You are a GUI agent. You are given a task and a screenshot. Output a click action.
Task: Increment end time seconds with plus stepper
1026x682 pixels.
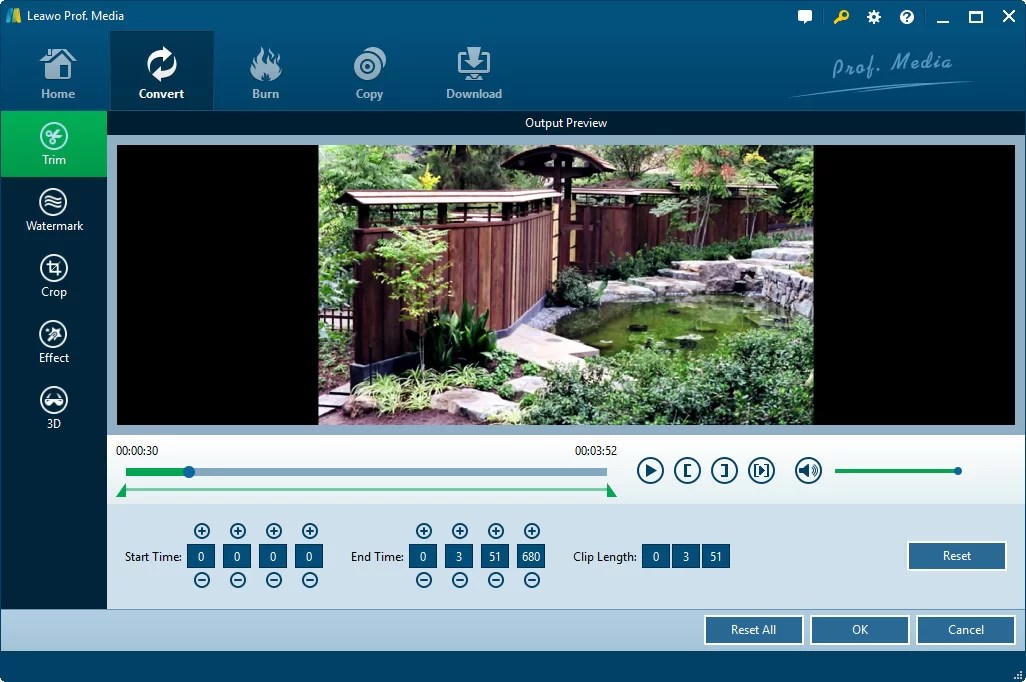point(495,531)
